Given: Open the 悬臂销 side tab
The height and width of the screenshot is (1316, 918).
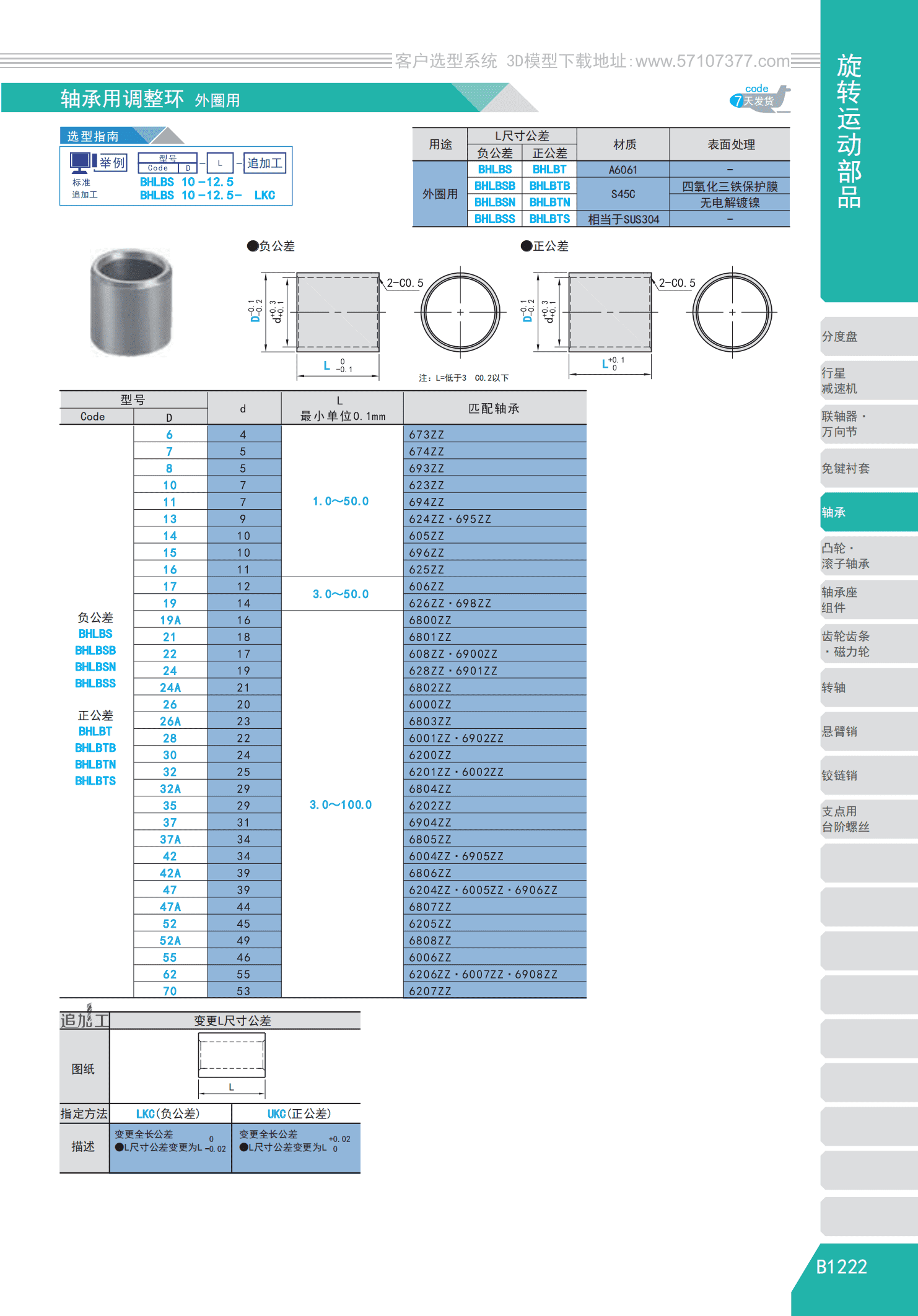Looking at the screenshot, I should 868,731.
